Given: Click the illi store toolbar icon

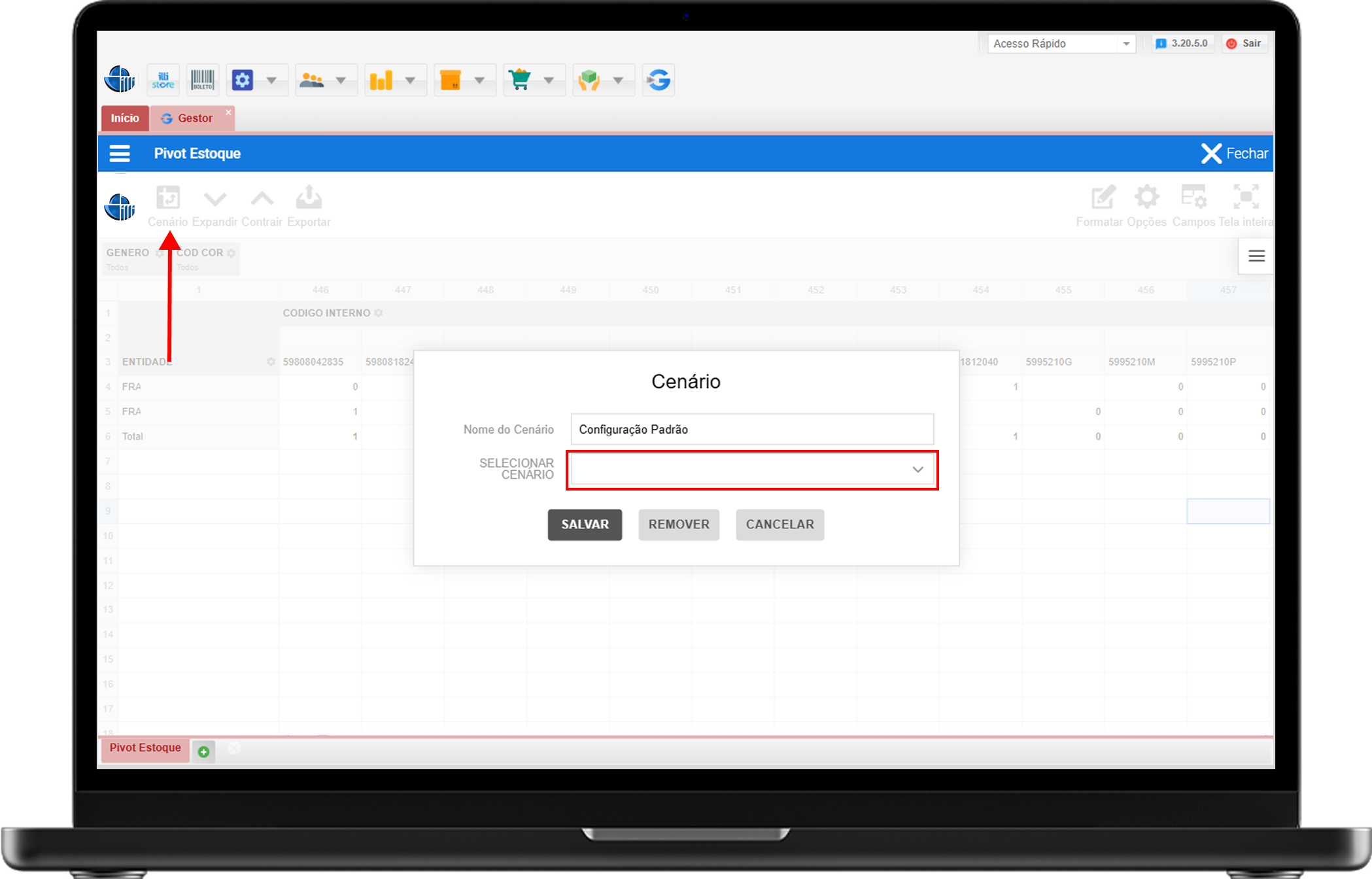Looking at the screenshot, I should pos(163,80).
